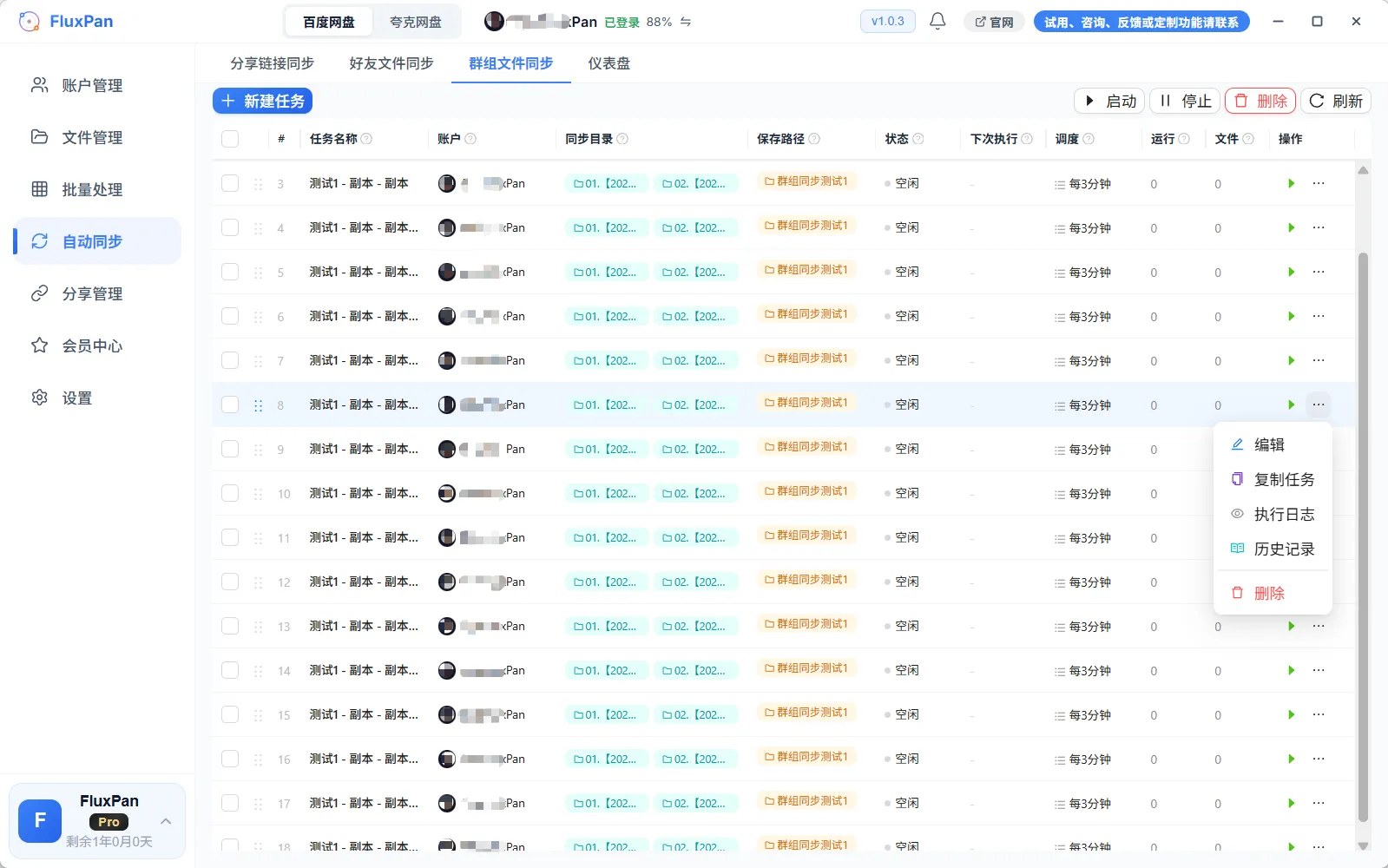This screenshot has width=1388, height=868.
Task: Open more actions dropdown for row 15
Action: tap(1319, 714)
